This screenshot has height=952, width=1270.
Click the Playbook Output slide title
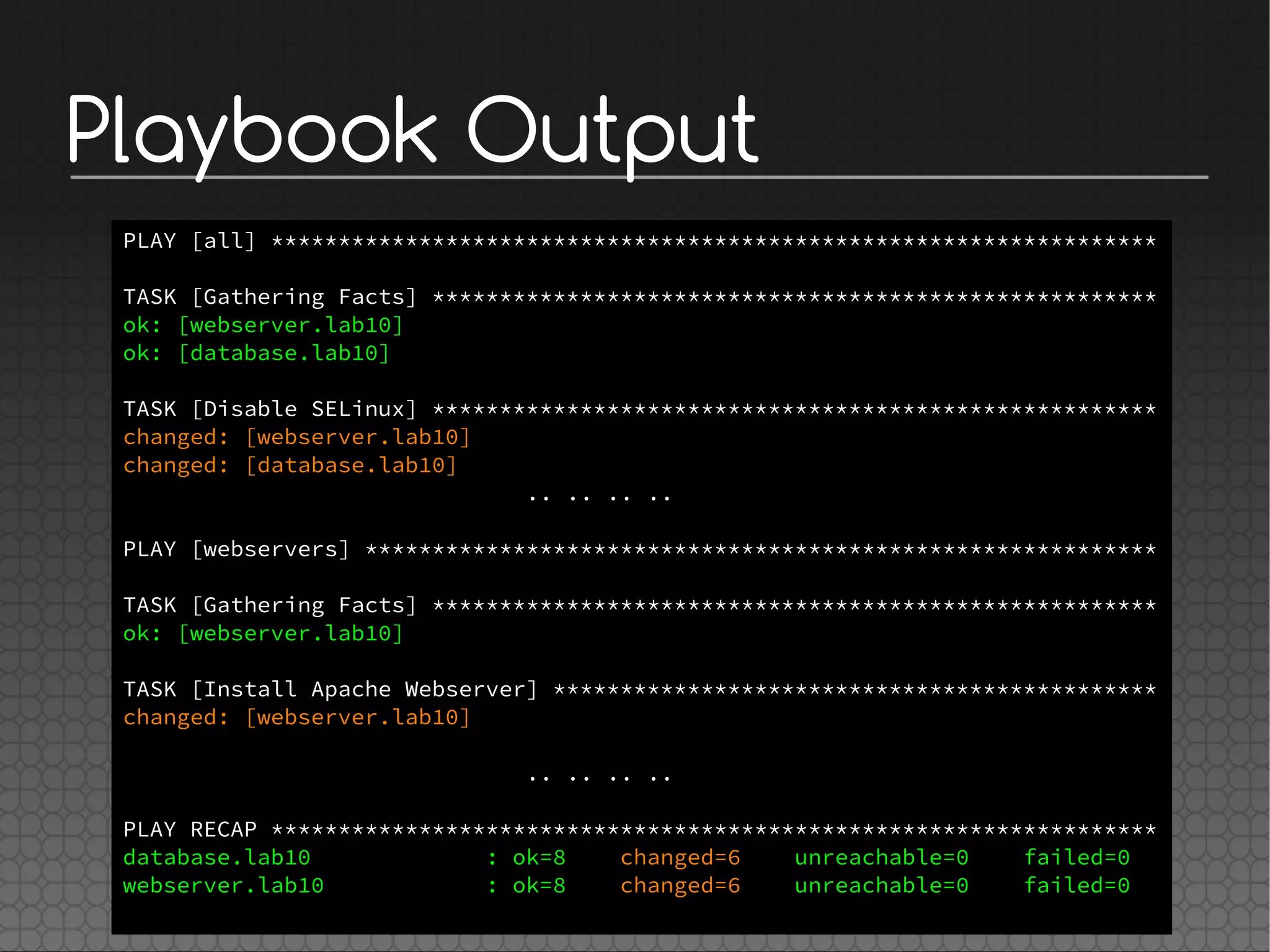point(412,131)
